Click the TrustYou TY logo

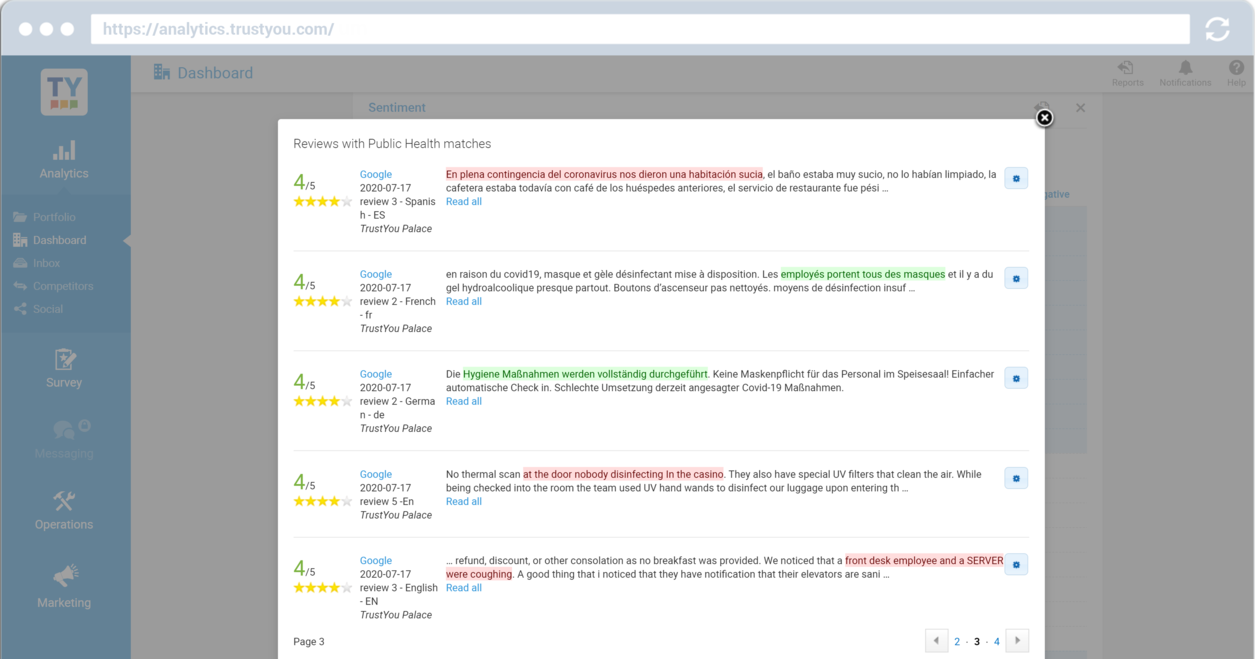click(64, 92)
